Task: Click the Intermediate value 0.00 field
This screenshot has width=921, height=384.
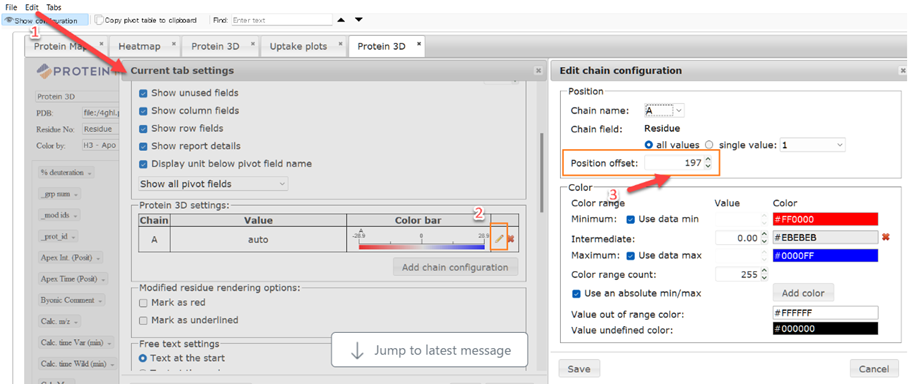Action: tap(737, 237)
